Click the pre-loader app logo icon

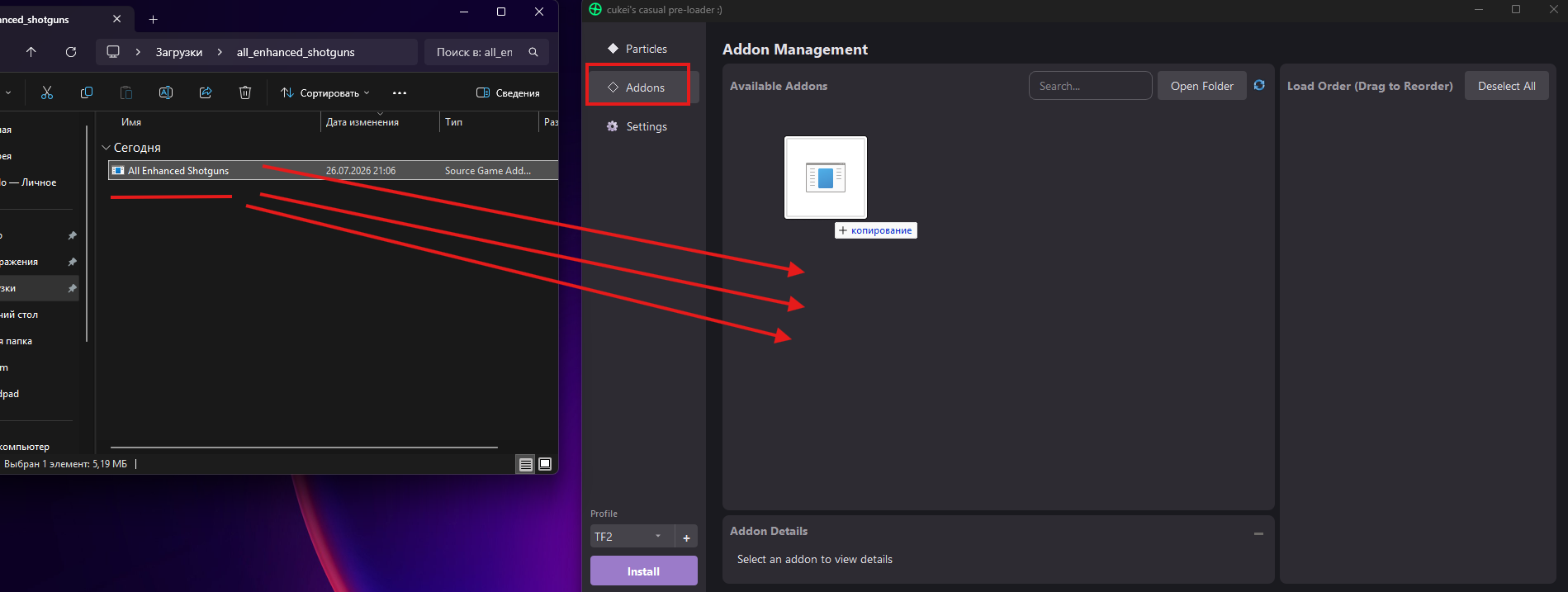coord(595,9)
